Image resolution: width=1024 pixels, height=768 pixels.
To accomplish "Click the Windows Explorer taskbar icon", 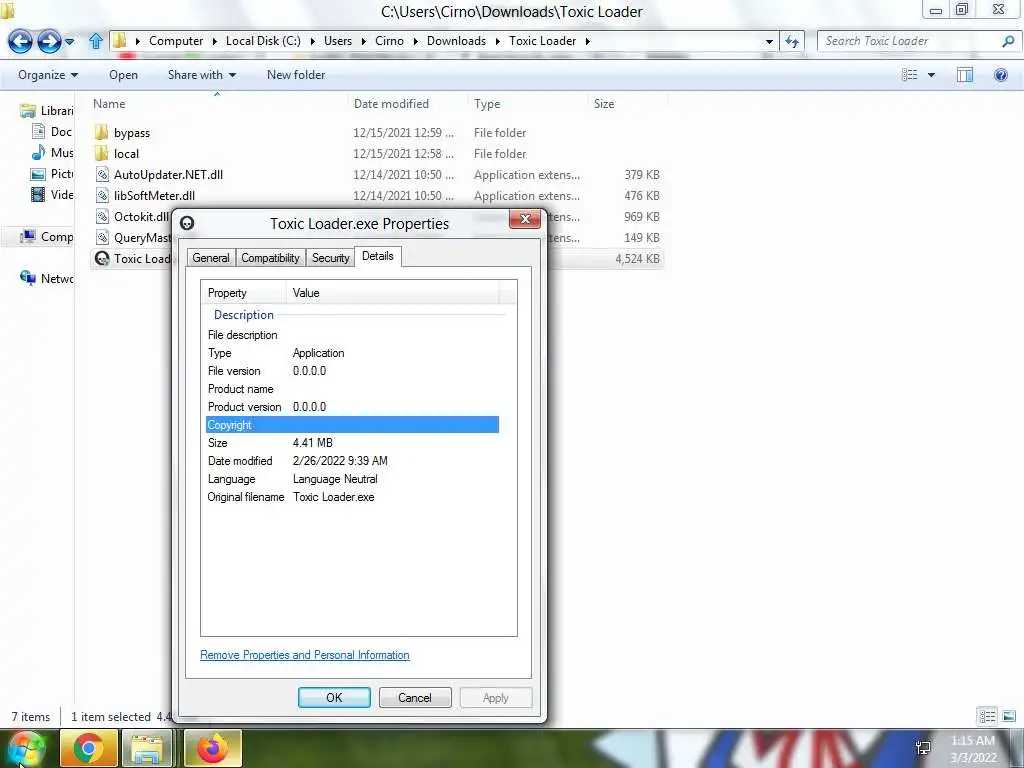I will pyautogui.click(x=148, y=748).
